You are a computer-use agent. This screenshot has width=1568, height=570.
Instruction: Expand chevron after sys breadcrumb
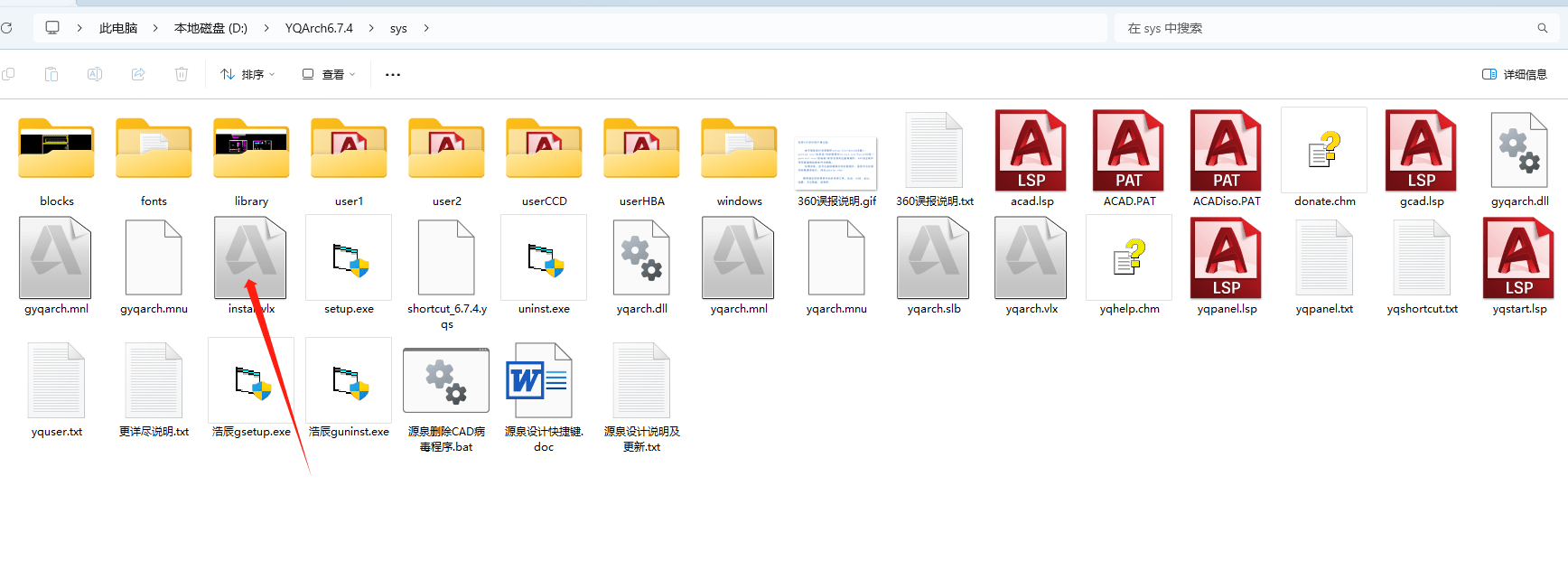click(x=426, y=28)
